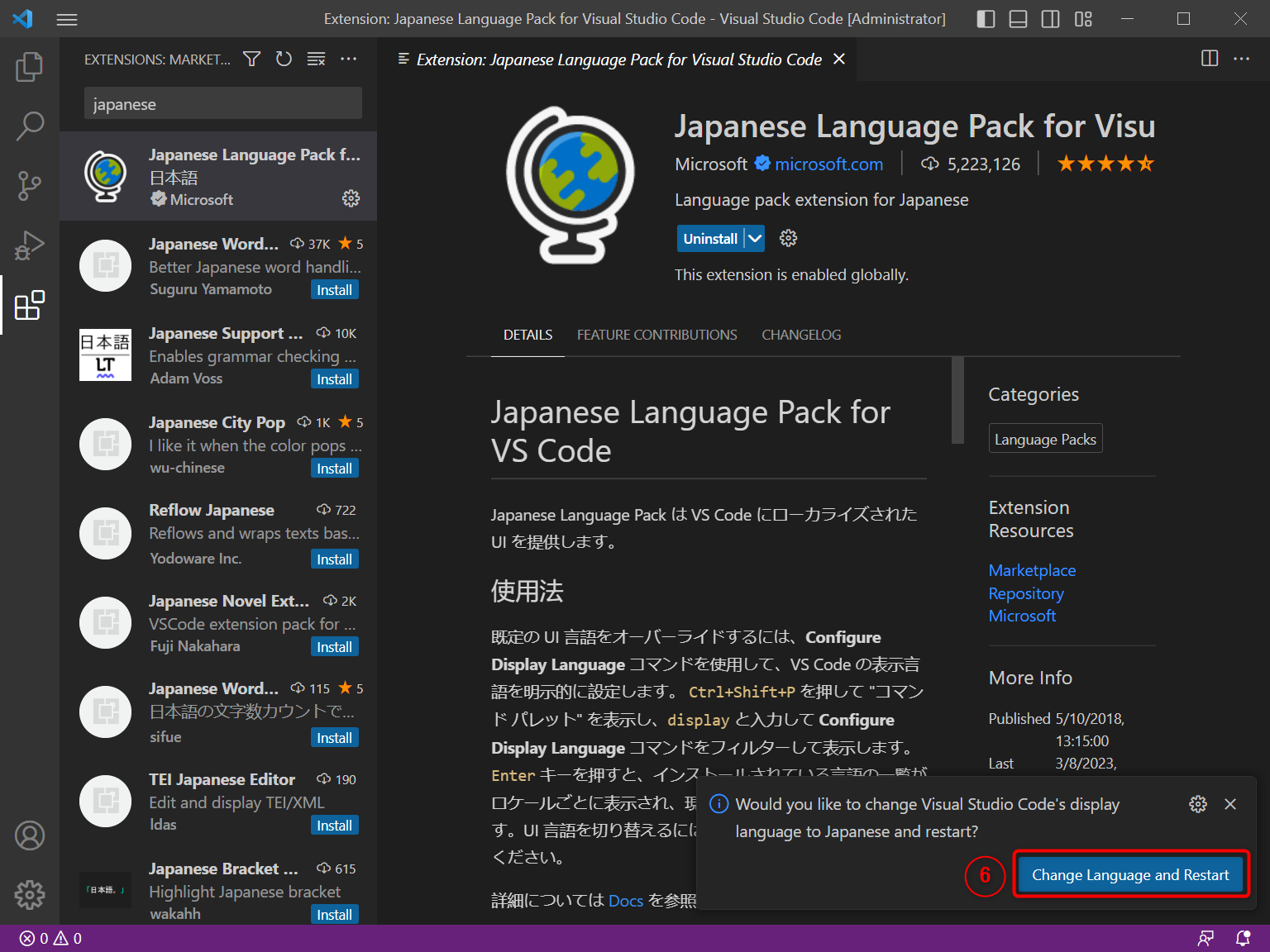Image resolution: width=1270 pixels, height=952 pixels.
Task: Install the Japanese City Pop theme
Action: pos(334,469)
